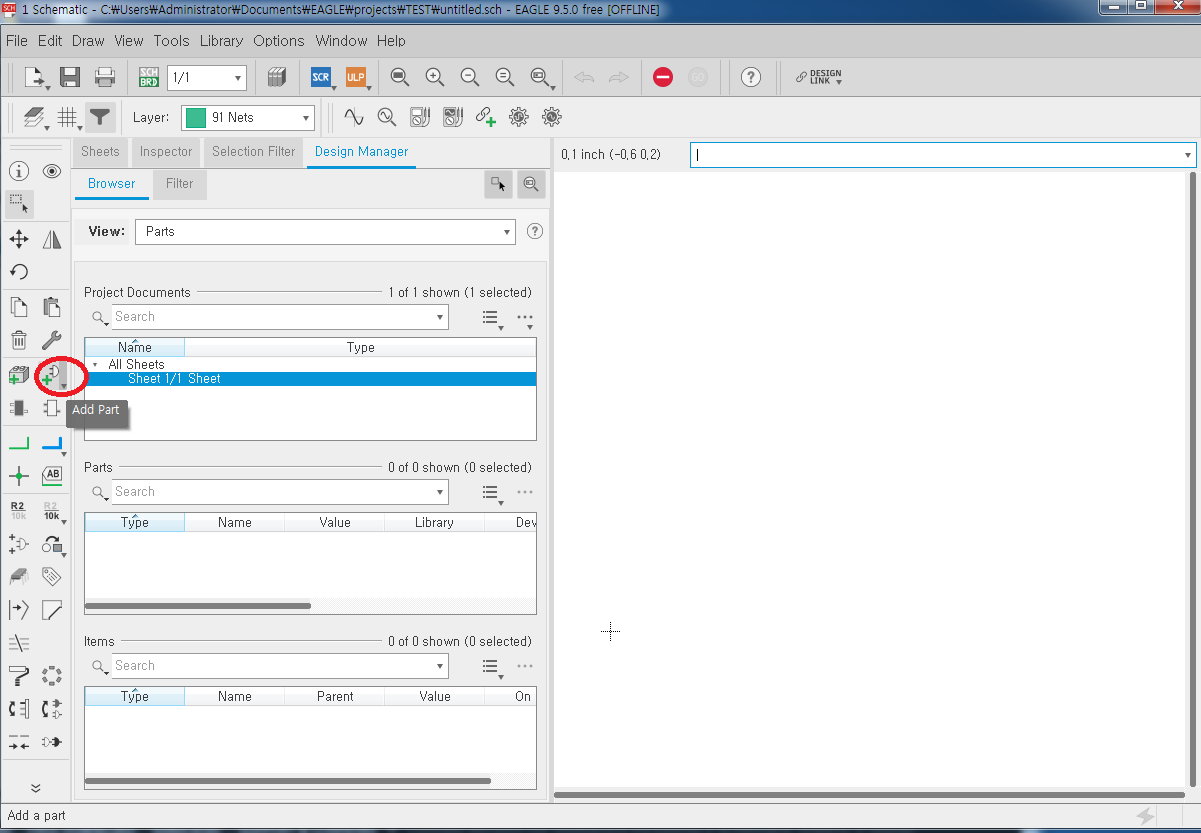1201x833 pixels.
Task: Open the sheet selector showing 1/1
Action: point(207,77)
